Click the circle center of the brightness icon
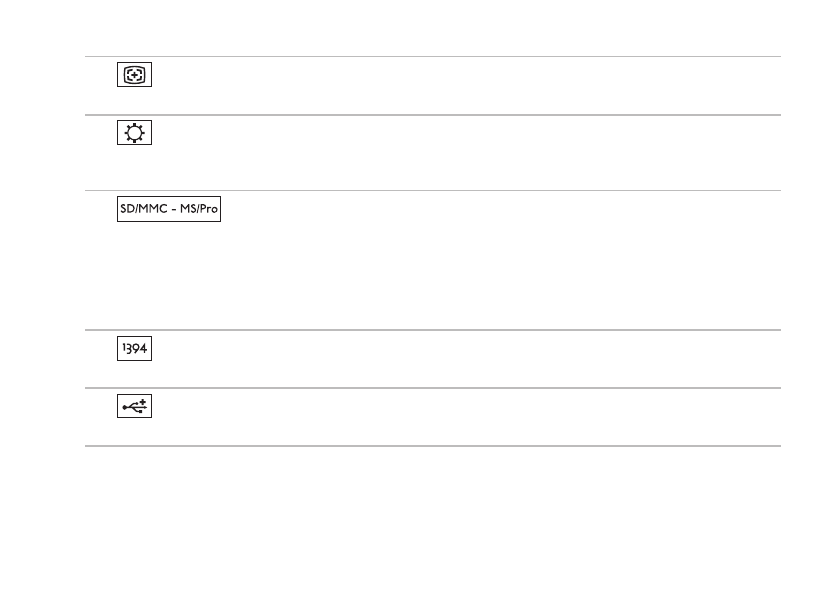839x595 pixels. (134, 133)
